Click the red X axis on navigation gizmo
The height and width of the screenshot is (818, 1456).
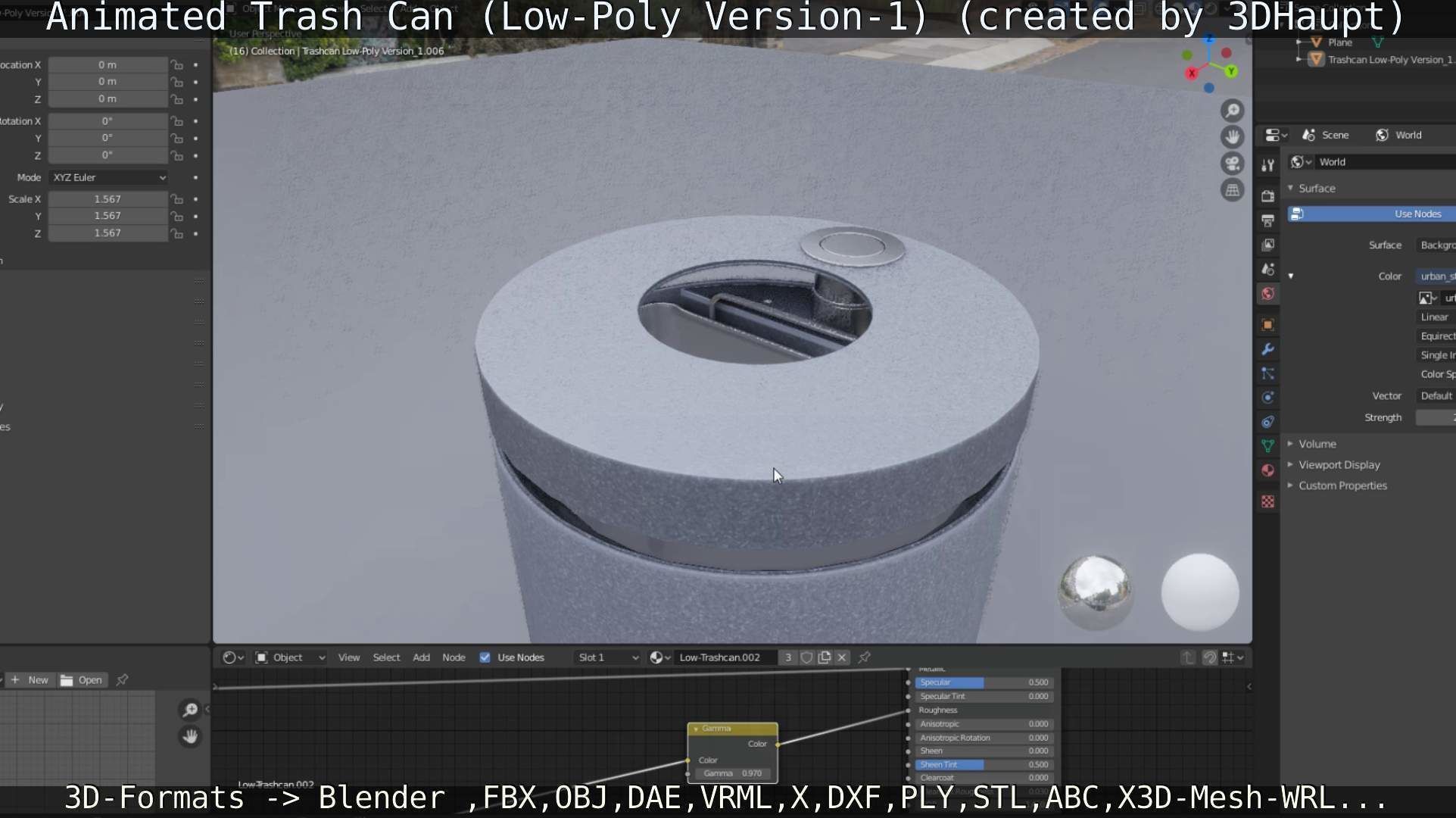click(x=1192, y=73)
